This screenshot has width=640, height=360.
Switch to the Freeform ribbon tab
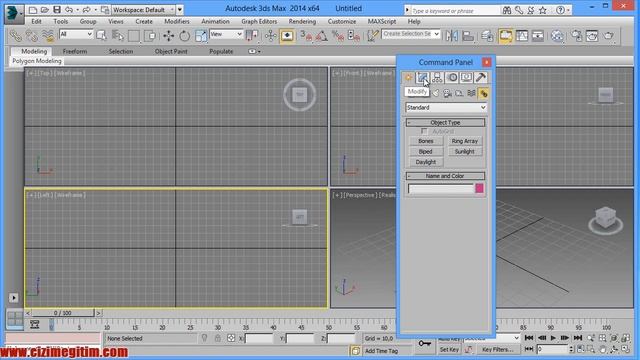75,51
